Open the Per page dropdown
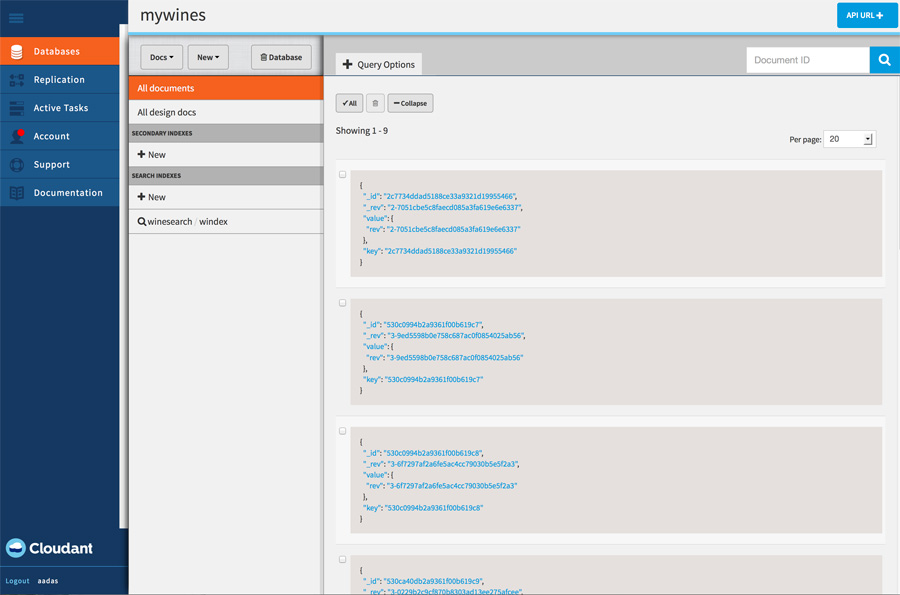 click(849, 139)
